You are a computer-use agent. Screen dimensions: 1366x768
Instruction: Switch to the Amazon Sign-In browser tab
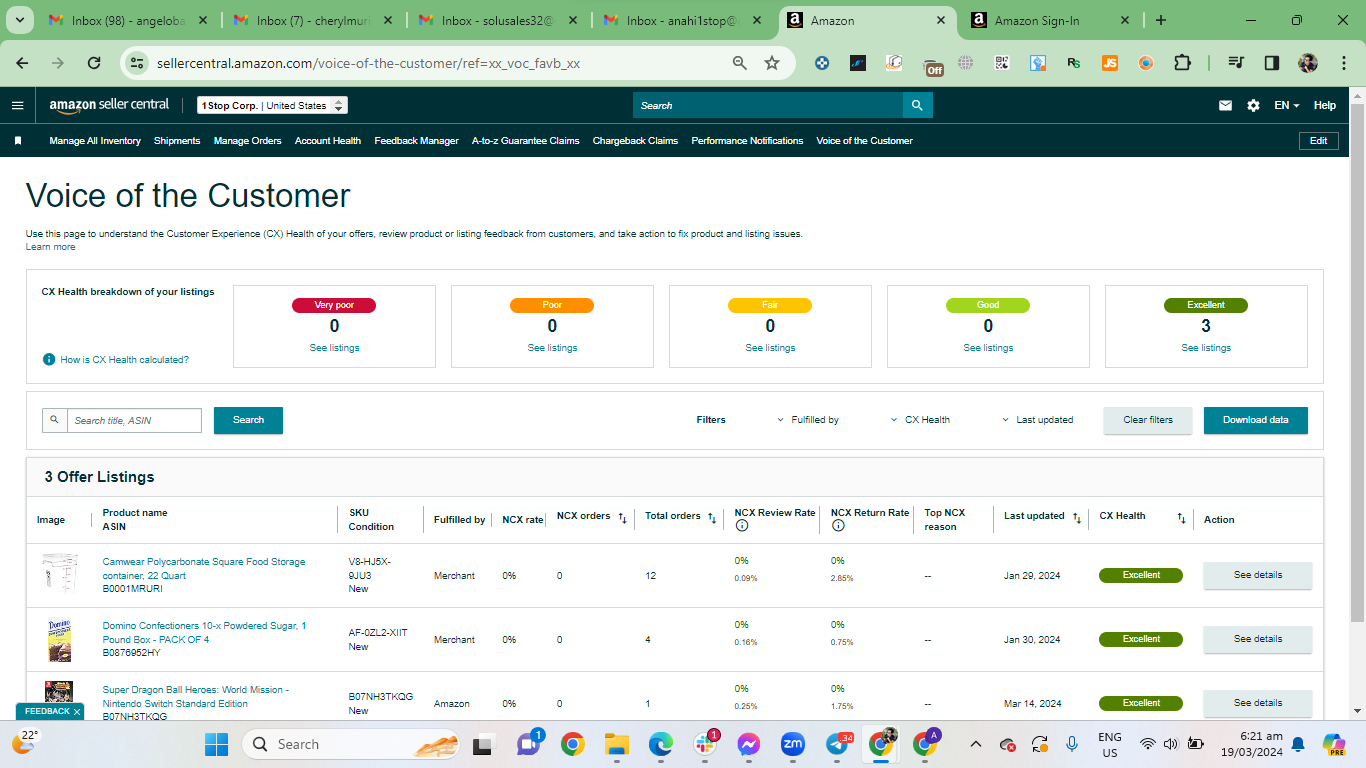click(1049, 20)
